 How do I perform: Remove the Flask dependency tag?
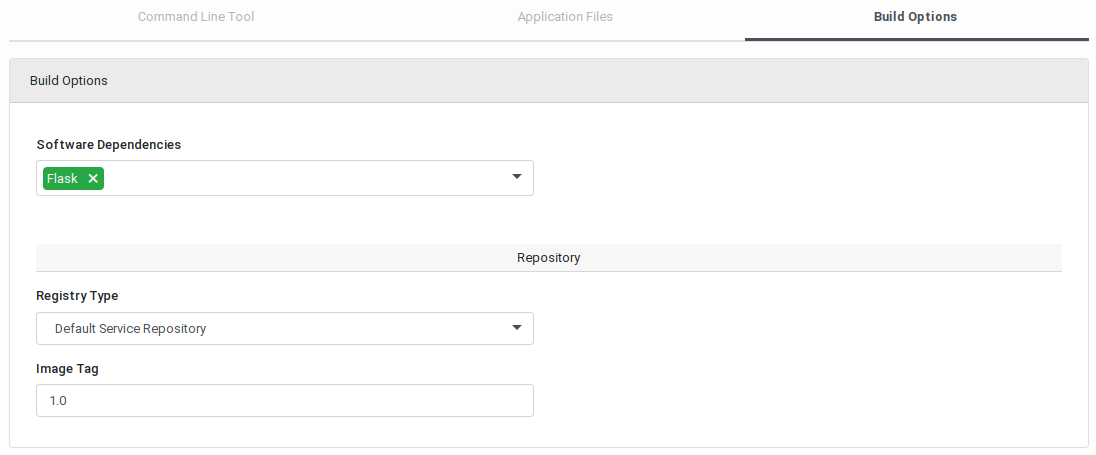coord(93,179)
